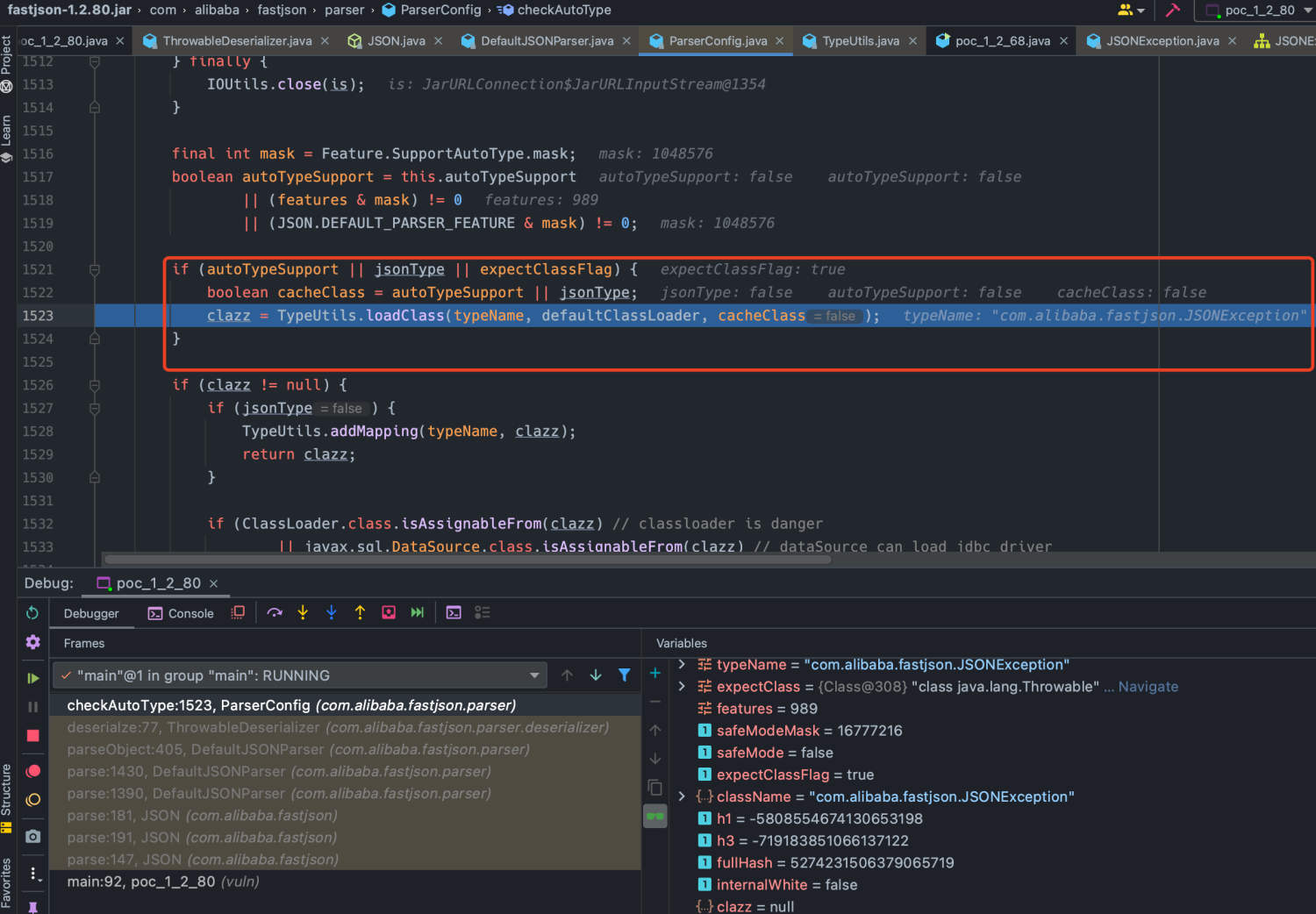Collapse the if block at line 1527
The height and width of the screenshot is (914, 1316).
tap(95, 408)
